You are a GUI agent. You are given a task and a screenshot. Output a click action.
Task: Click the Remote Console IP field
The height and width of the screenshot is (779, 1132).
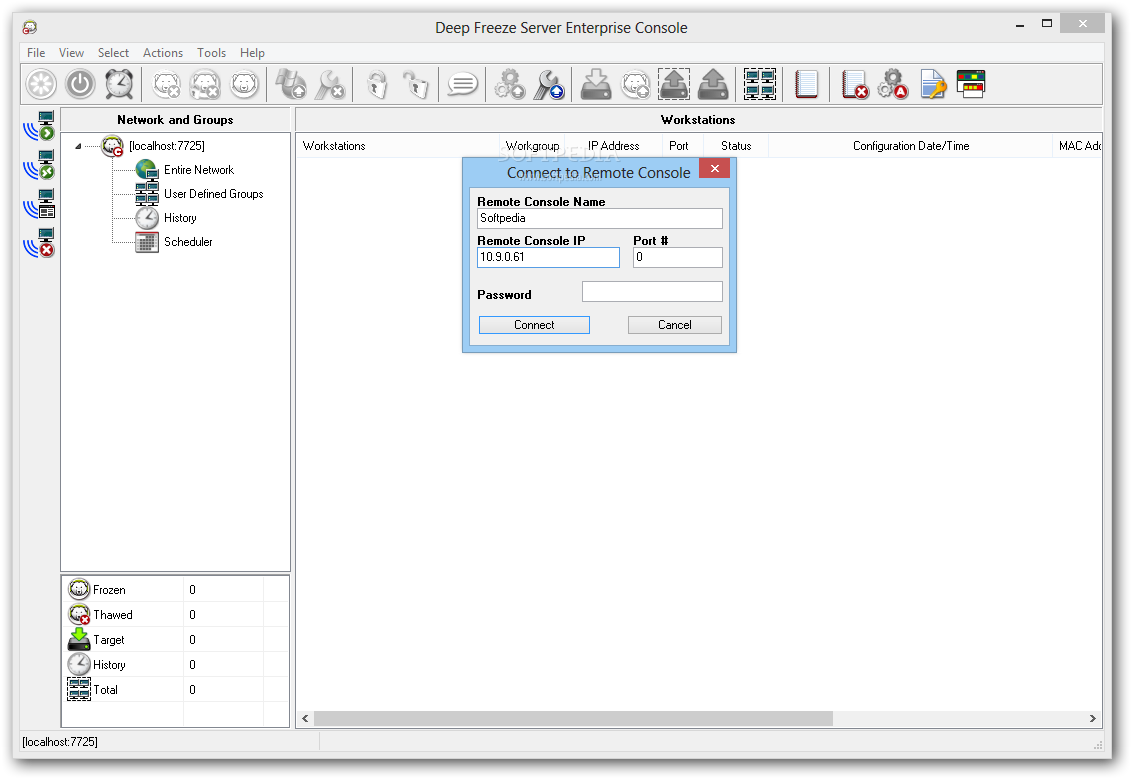click(x=549, y=257)
